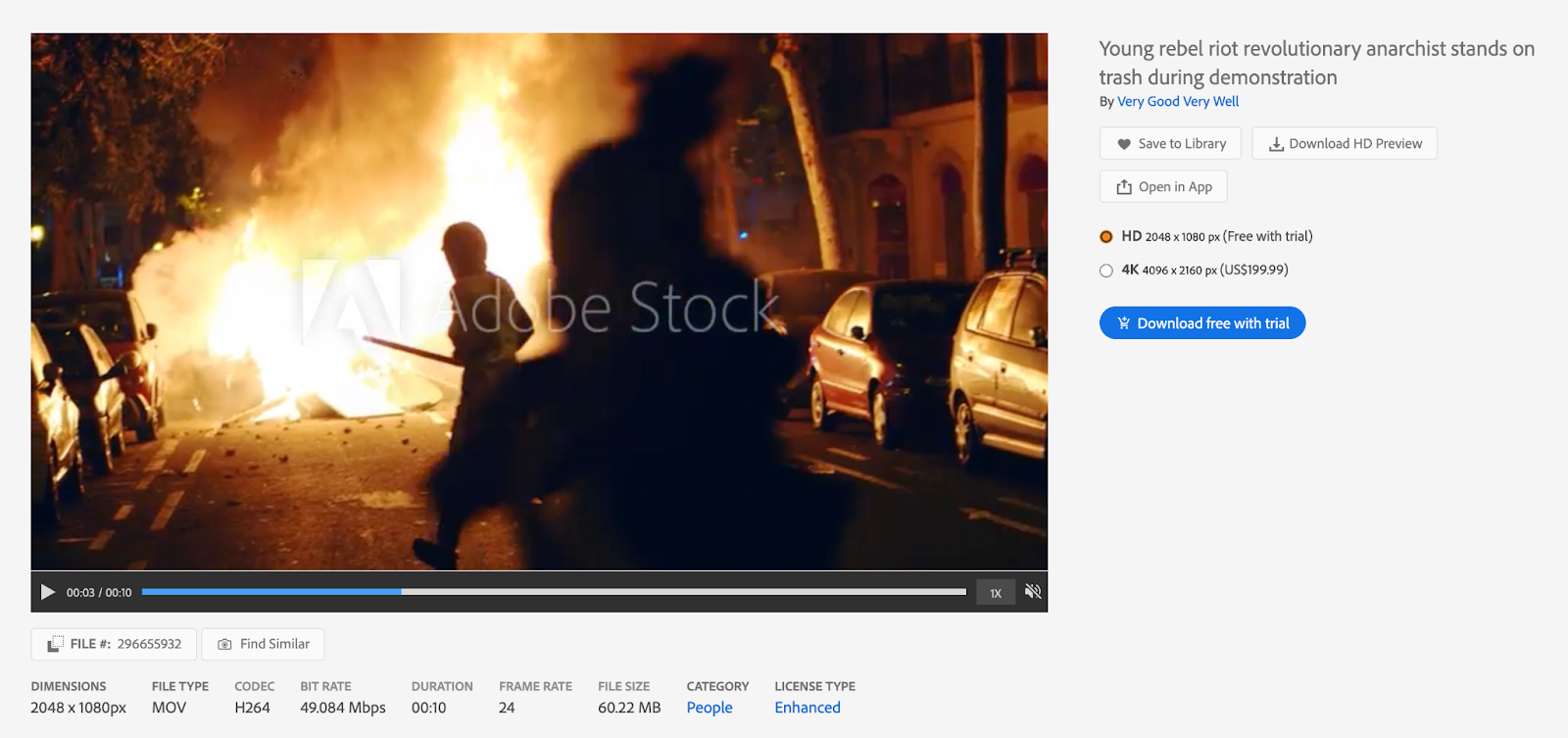This screenshot has width=1568, height=738.
Task: Change the 1X playback speed
Action: (x=996, y=593)
